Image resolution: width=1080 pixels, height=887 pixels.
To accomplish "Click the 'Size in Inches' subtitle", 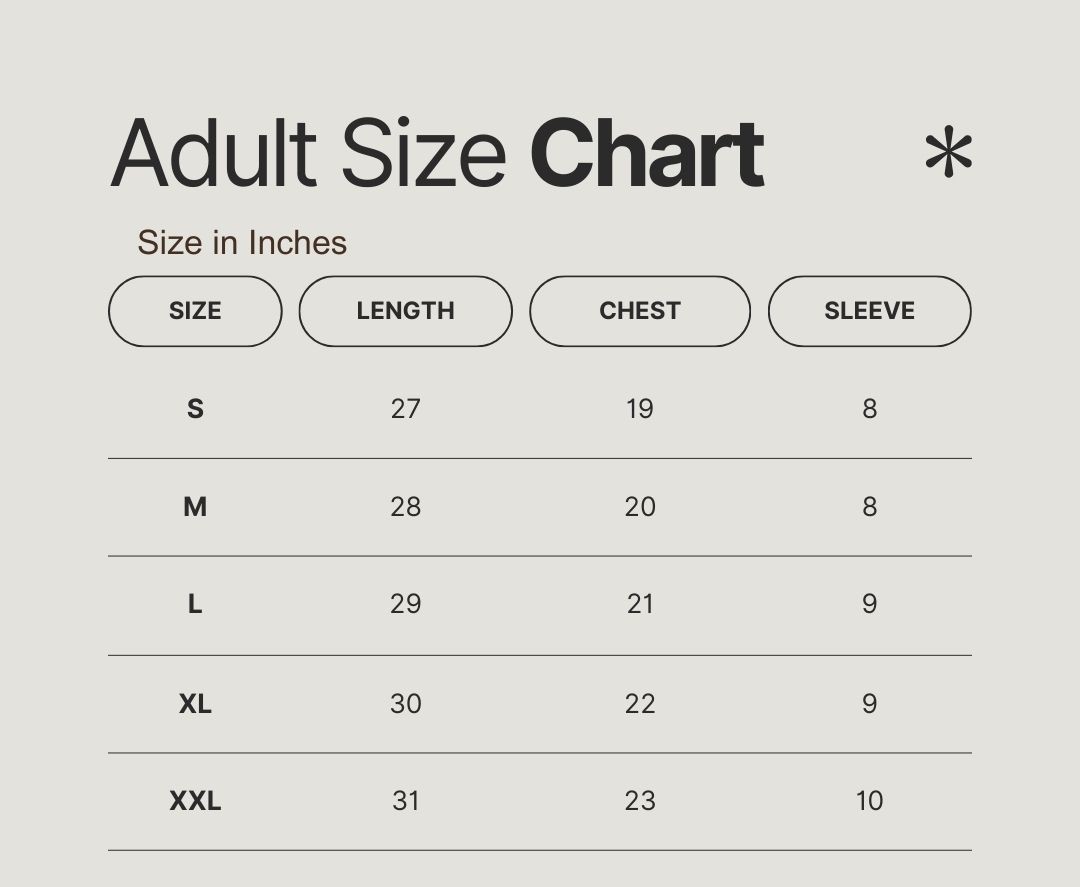I will pyautogui.click(x=242, y=242).
